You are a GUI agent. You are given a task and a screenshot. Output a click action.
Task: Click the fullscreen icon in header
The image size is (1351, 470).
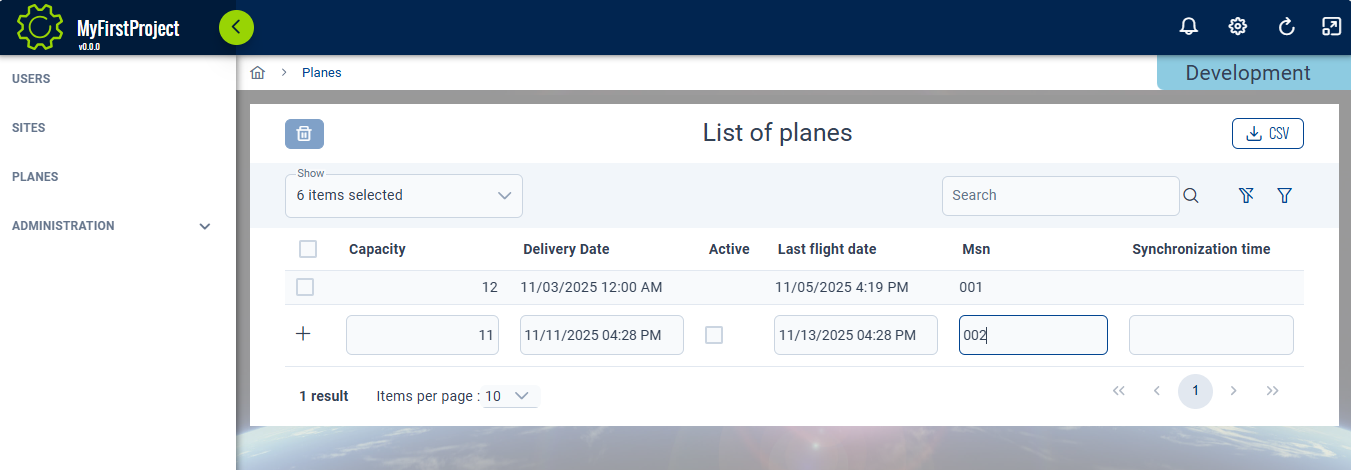tap(1331, 27)
